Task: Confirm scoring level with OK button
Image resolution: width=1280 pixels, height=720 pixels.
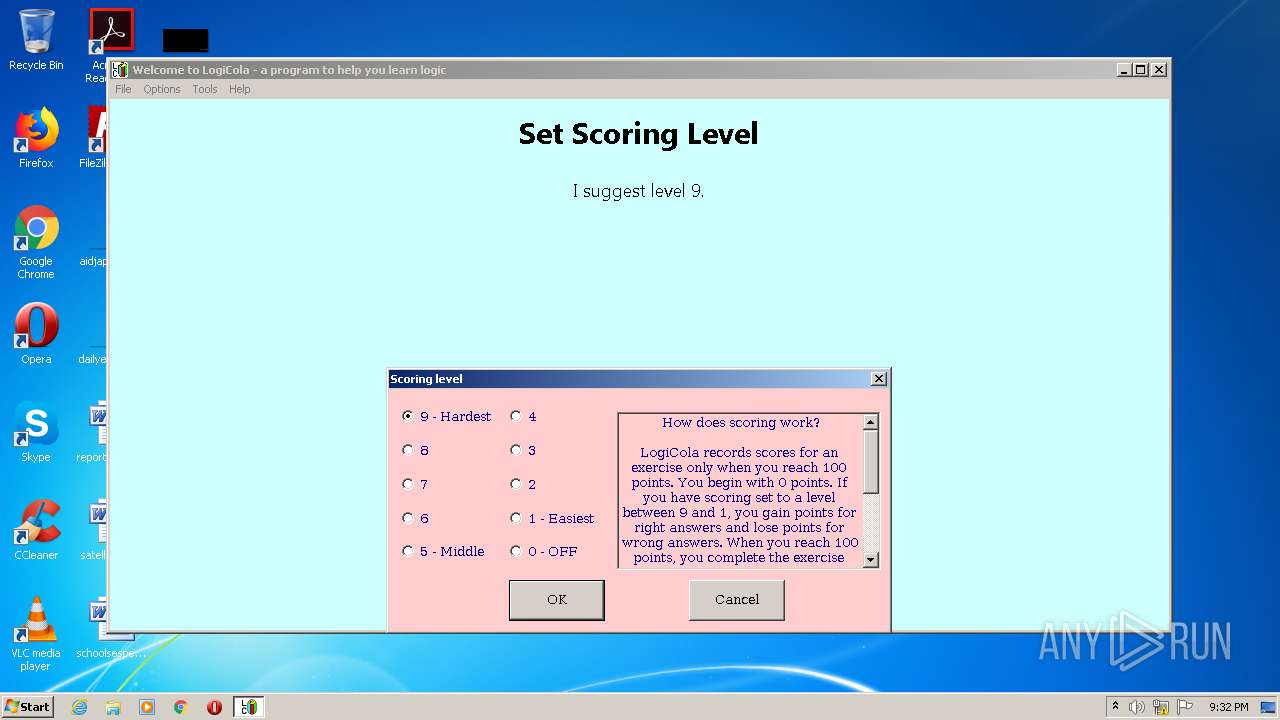Action: 557,600
